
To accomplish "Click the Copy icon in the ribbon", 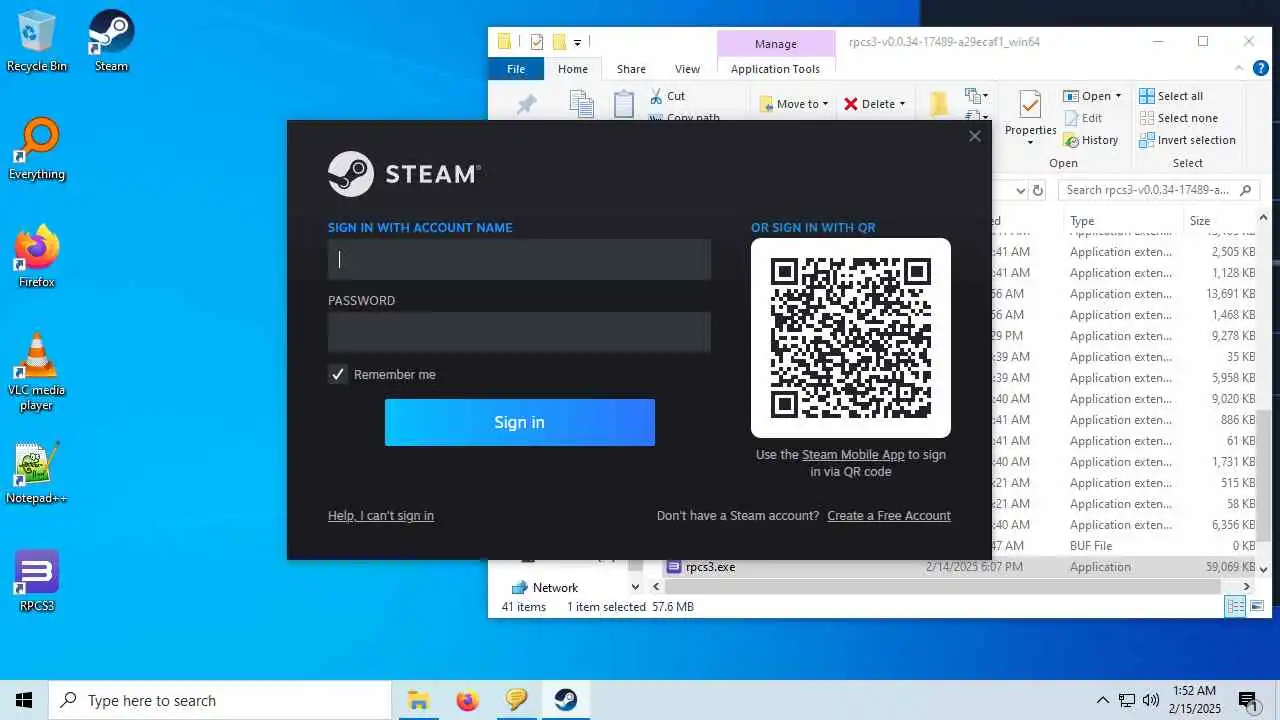I will (581, 104).
